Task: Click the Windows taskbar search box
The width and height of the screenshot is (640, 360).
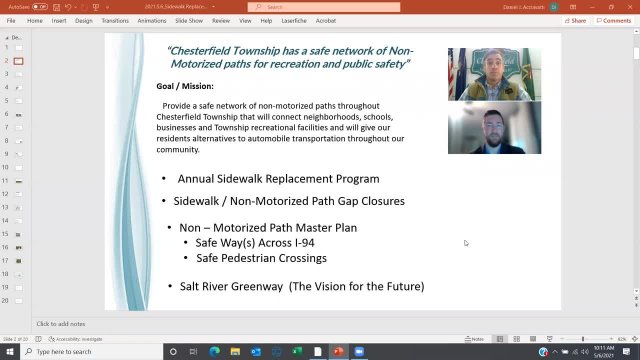Action: point(91,351)
